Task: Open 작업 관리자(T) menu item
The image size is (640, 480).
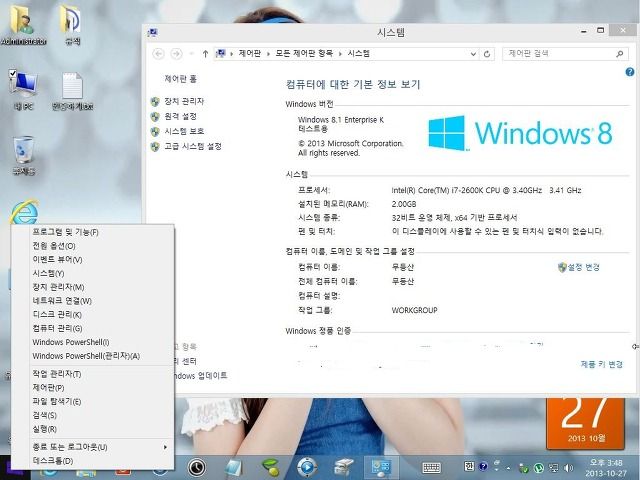Action: click(93, 374)
